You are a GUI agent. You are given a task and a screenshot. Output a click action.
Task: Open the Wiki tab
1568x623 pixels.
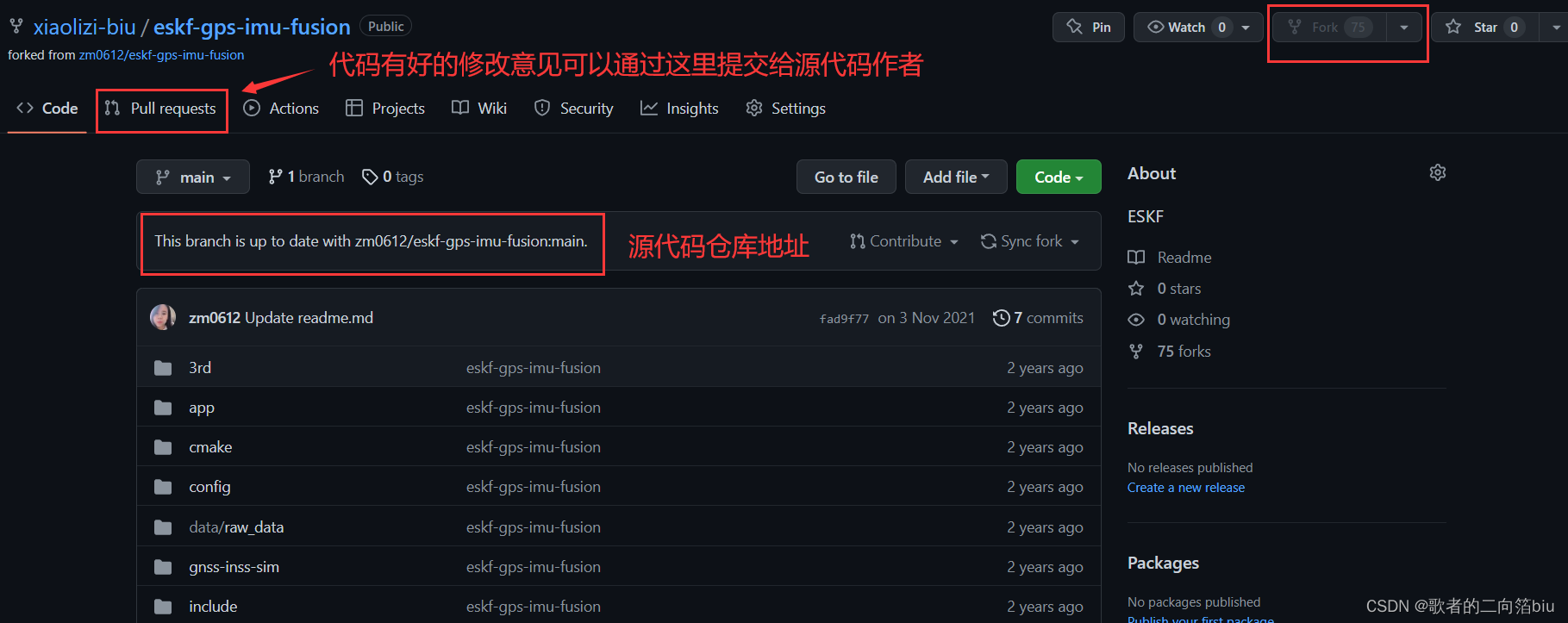(479, 108)
